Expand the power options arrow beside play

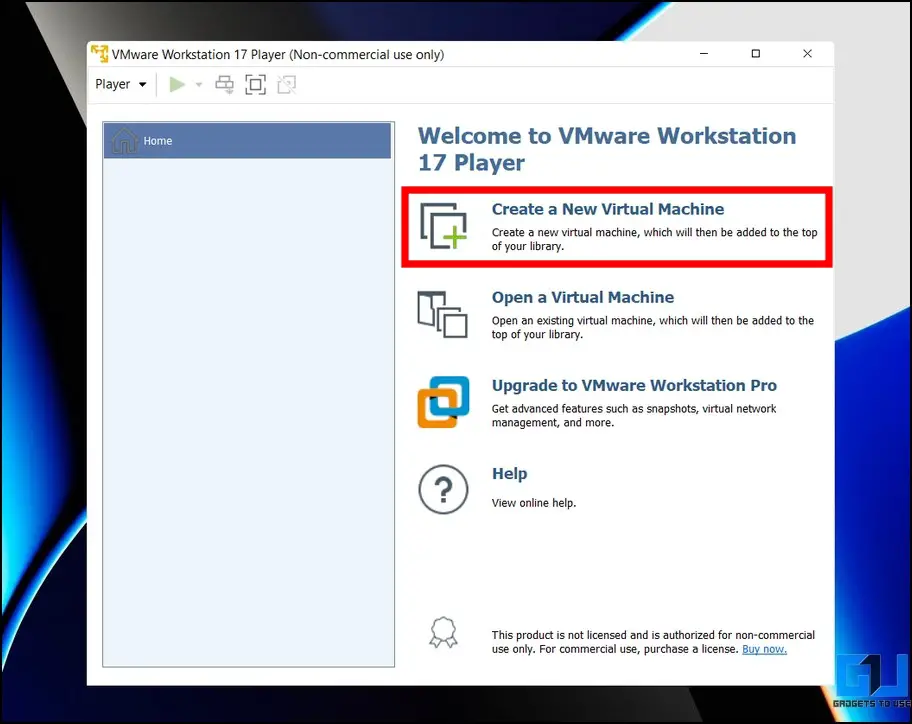point(199,85)
